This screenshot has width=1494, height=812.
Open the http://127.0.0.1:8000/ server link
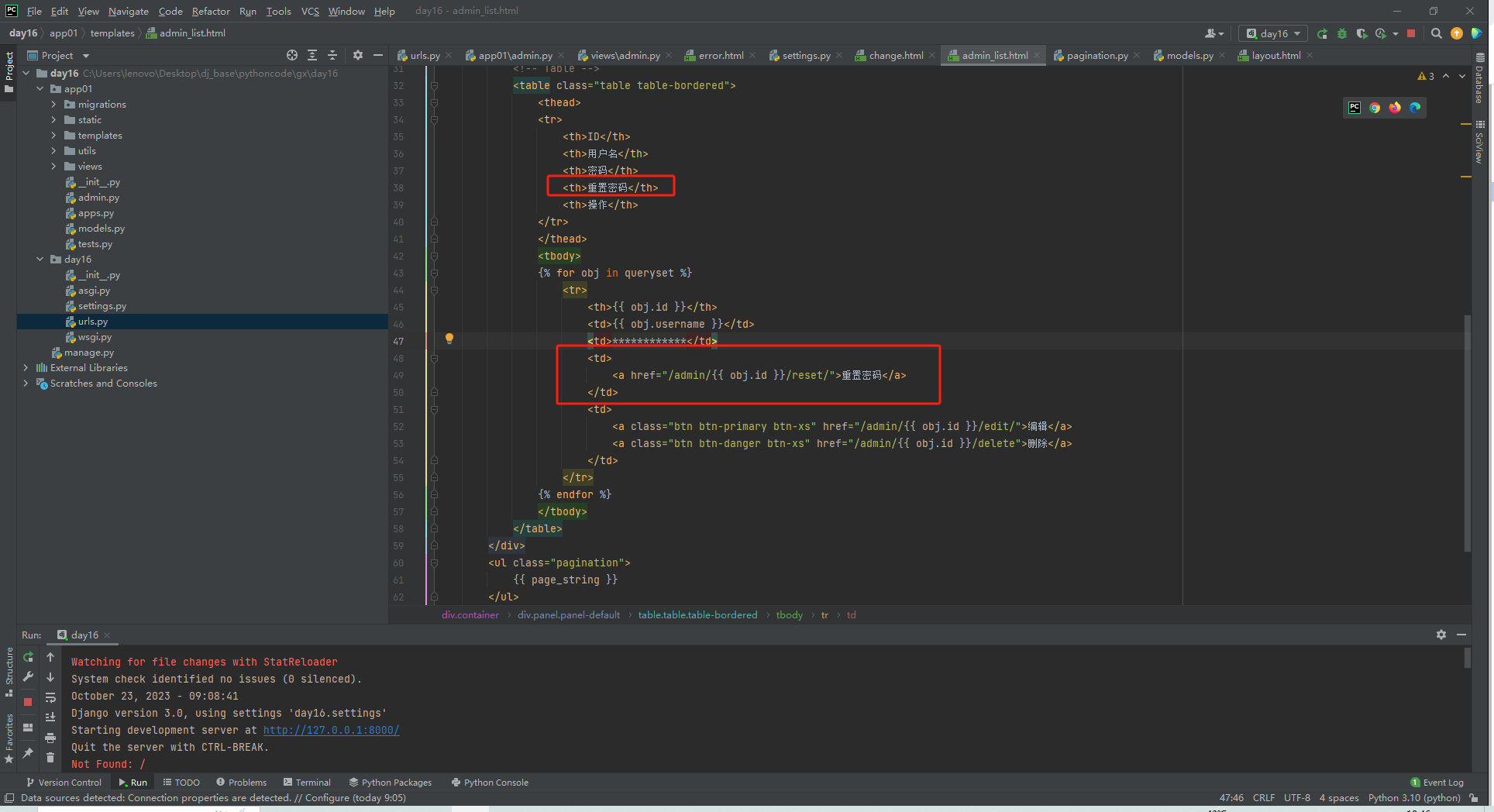coord(331,730)
